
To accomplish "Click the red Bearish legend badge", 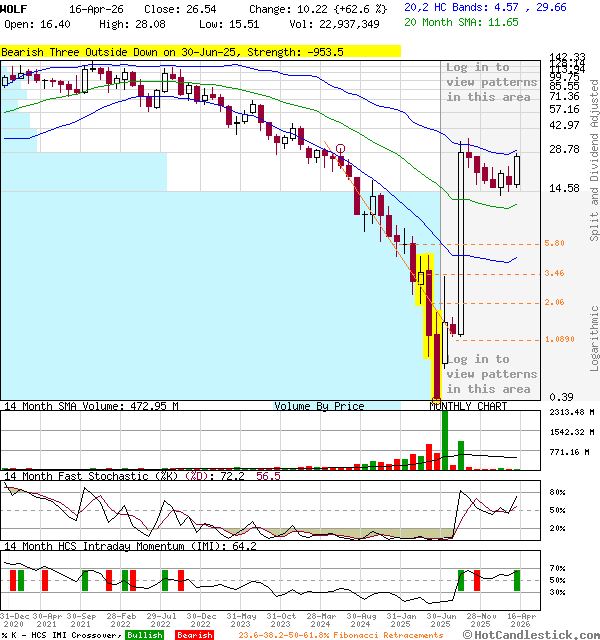I will coord(194,634).
